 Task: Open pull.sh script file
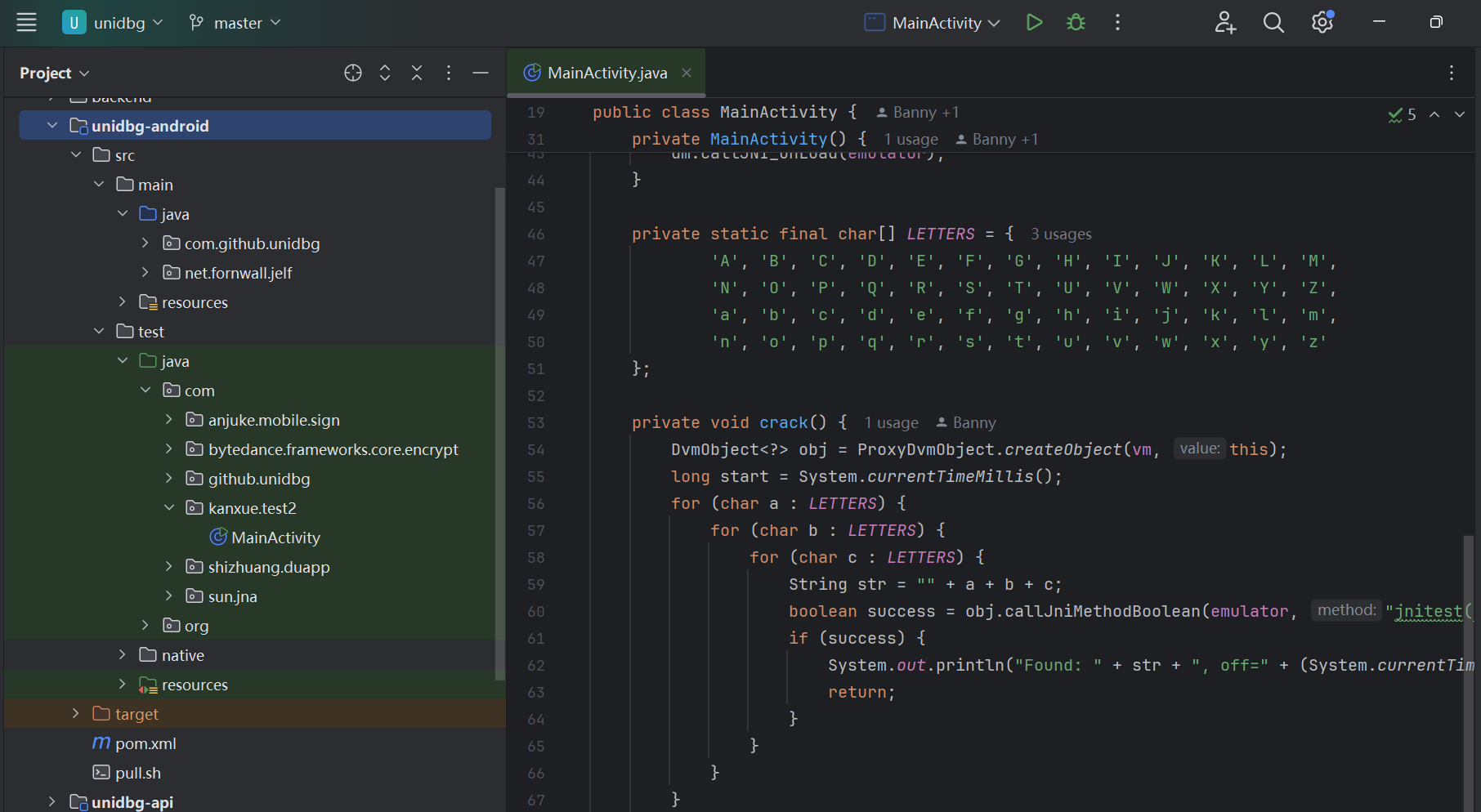[x=138, y=773]
